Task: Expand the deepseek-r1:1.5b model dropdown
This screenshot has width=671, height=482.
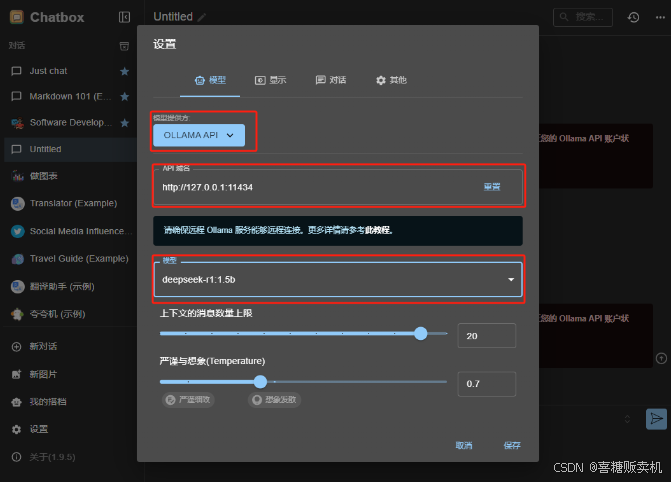Action: pos(338,280)
